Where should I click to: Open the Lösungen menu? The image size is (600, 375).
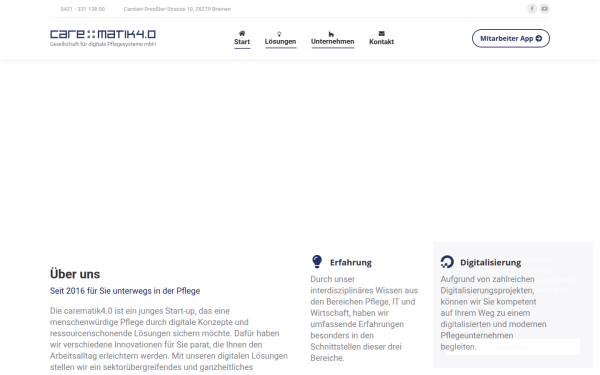pos(280,41)
